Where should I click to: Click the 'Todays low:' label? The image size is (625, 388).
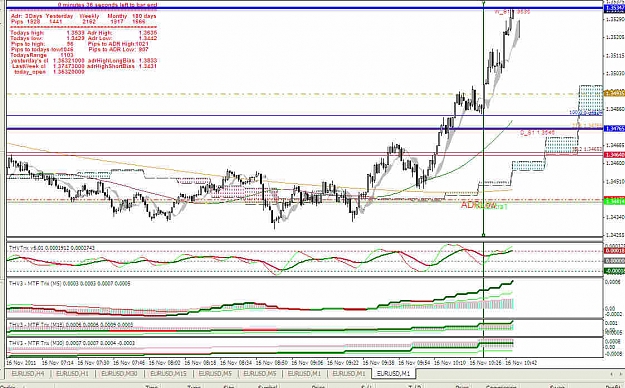click(x=26, y=38)
